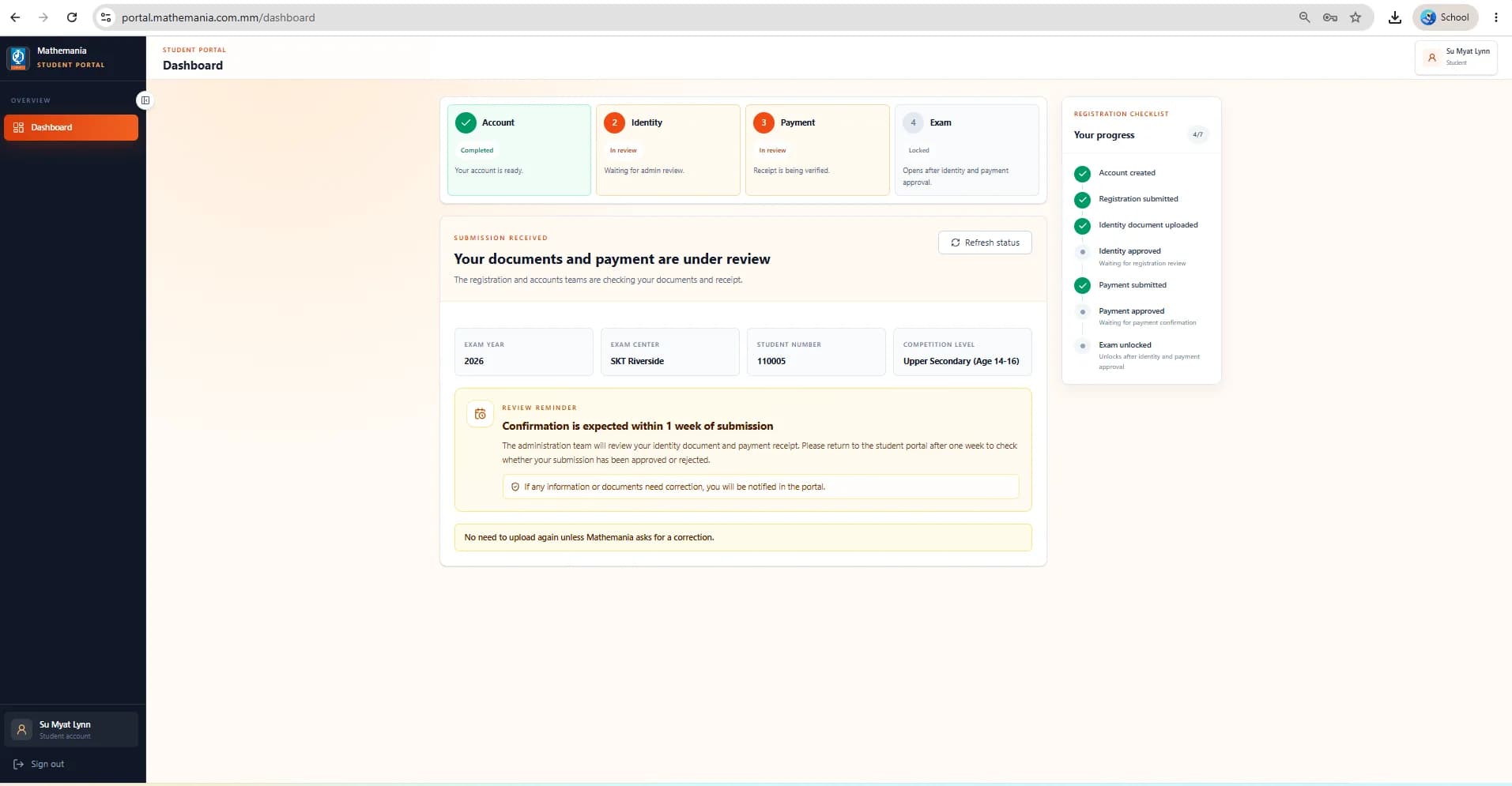Click the Payment submitted checkmark
The height and width of the screenshot is (786, 1512).
[x=1082, y=285]
